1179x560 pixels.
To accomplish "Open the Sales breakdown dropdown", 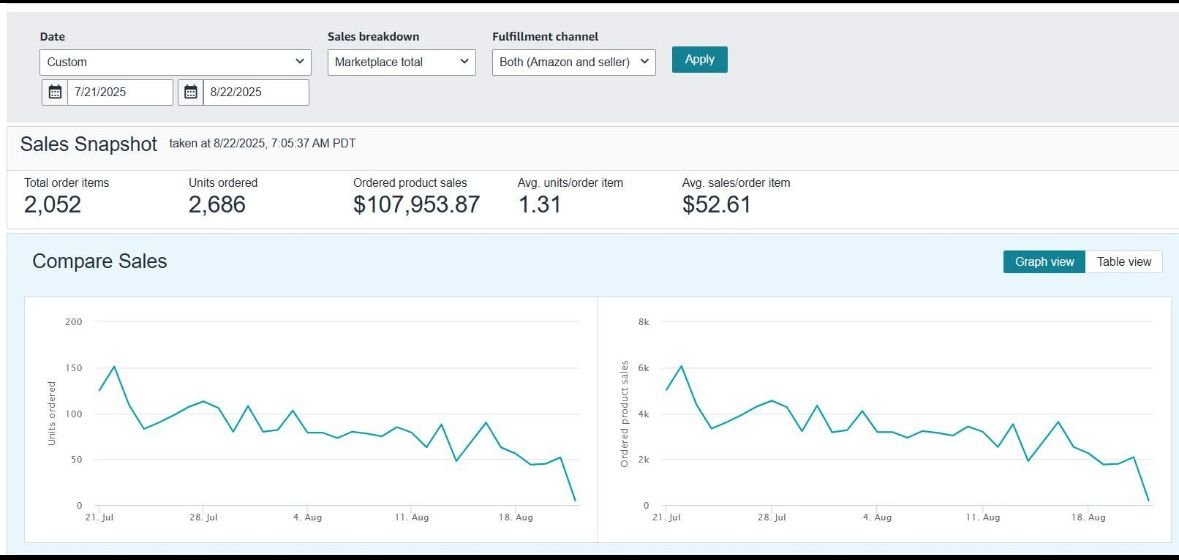I will tap(402, 62).
